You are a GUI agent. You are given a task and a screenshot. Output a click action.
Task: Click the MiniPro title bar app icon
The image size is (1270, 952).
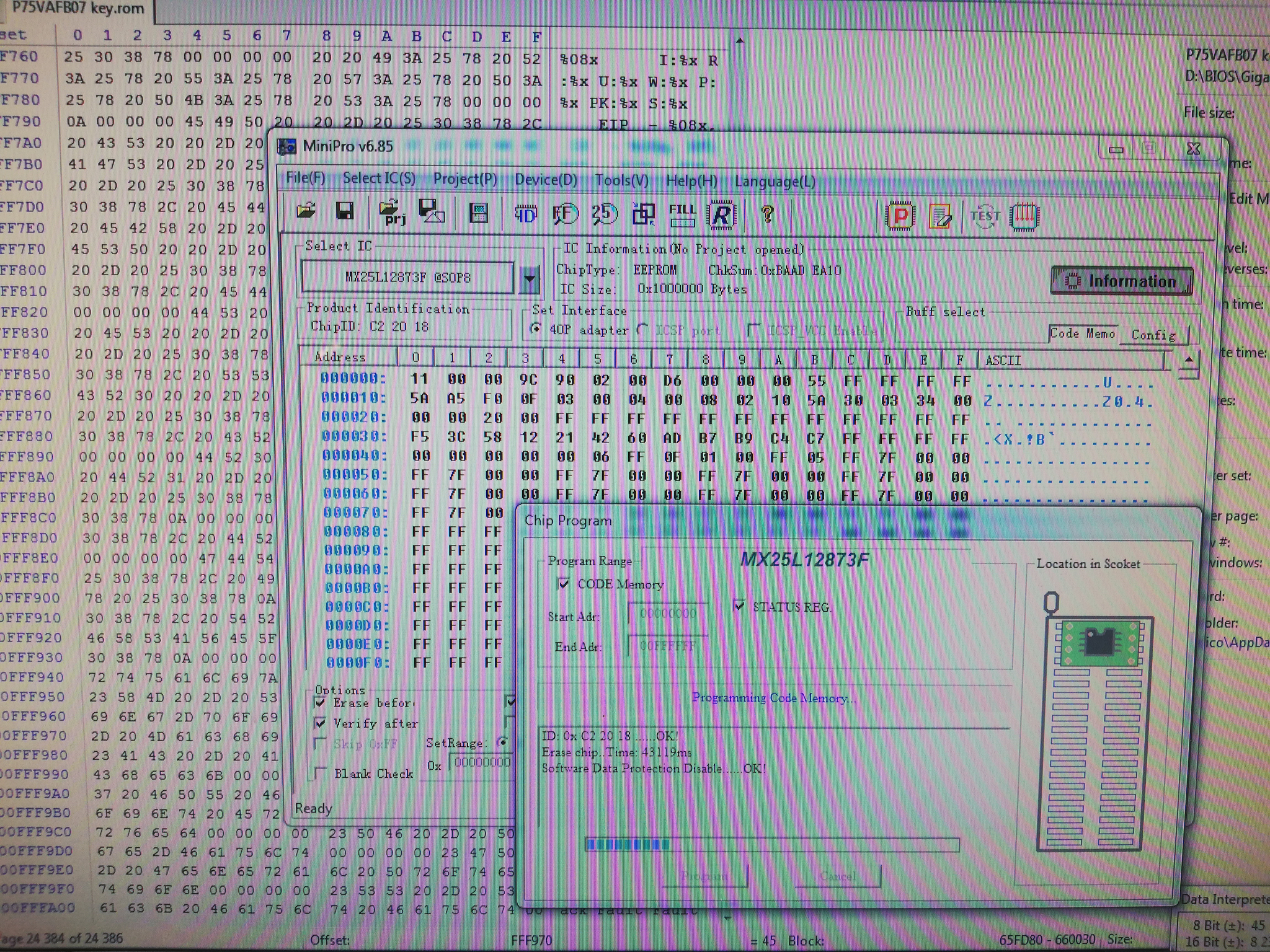pyautogui.click(x=286, y=146)
